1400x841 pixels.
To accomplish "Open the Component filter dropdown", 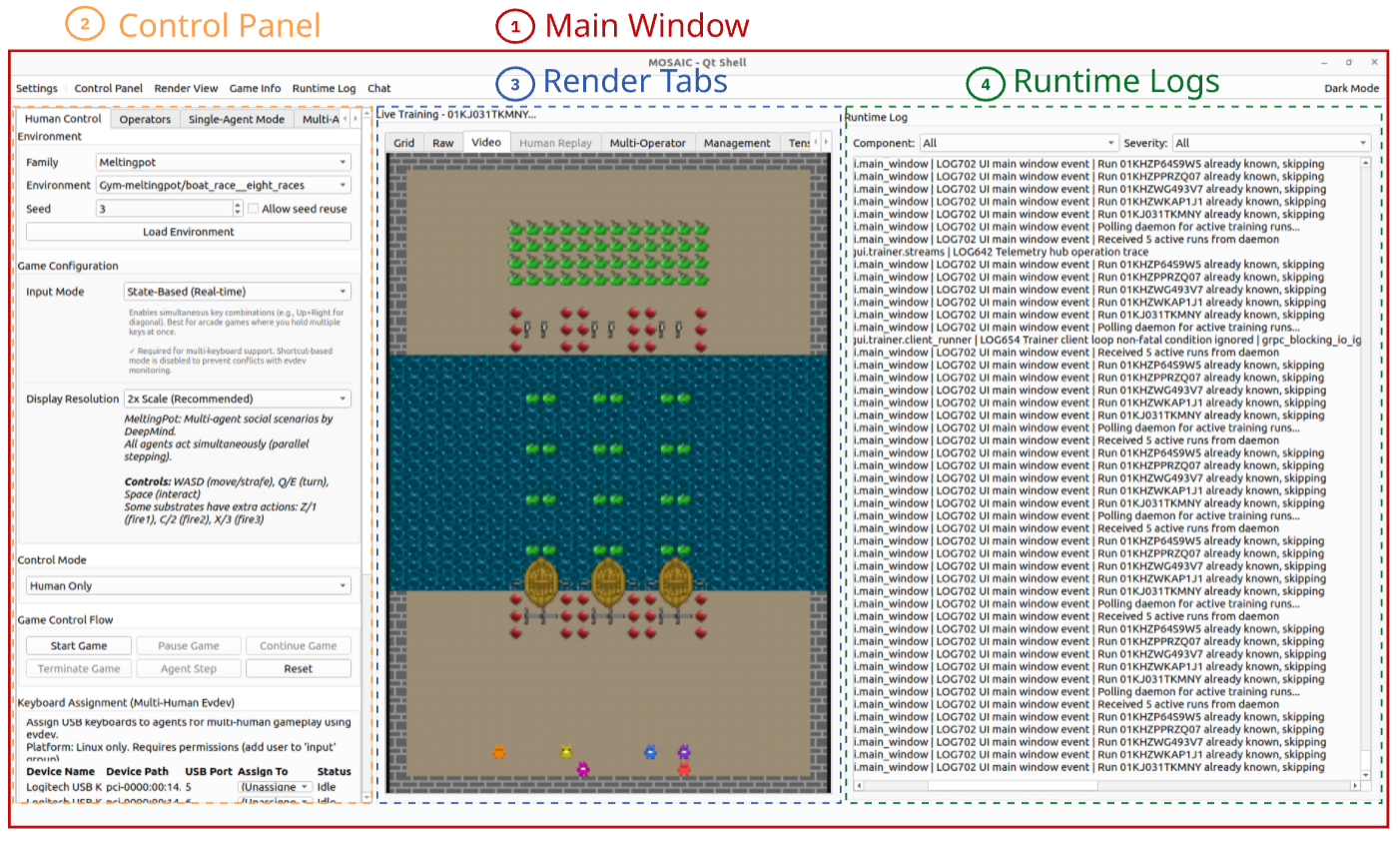I will point(1019,143).
